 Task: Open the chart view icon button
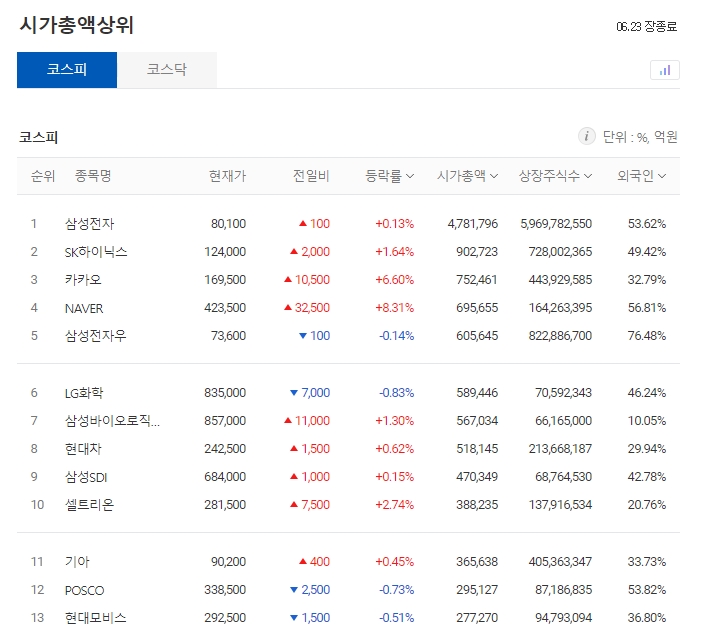tap(664, 70)
